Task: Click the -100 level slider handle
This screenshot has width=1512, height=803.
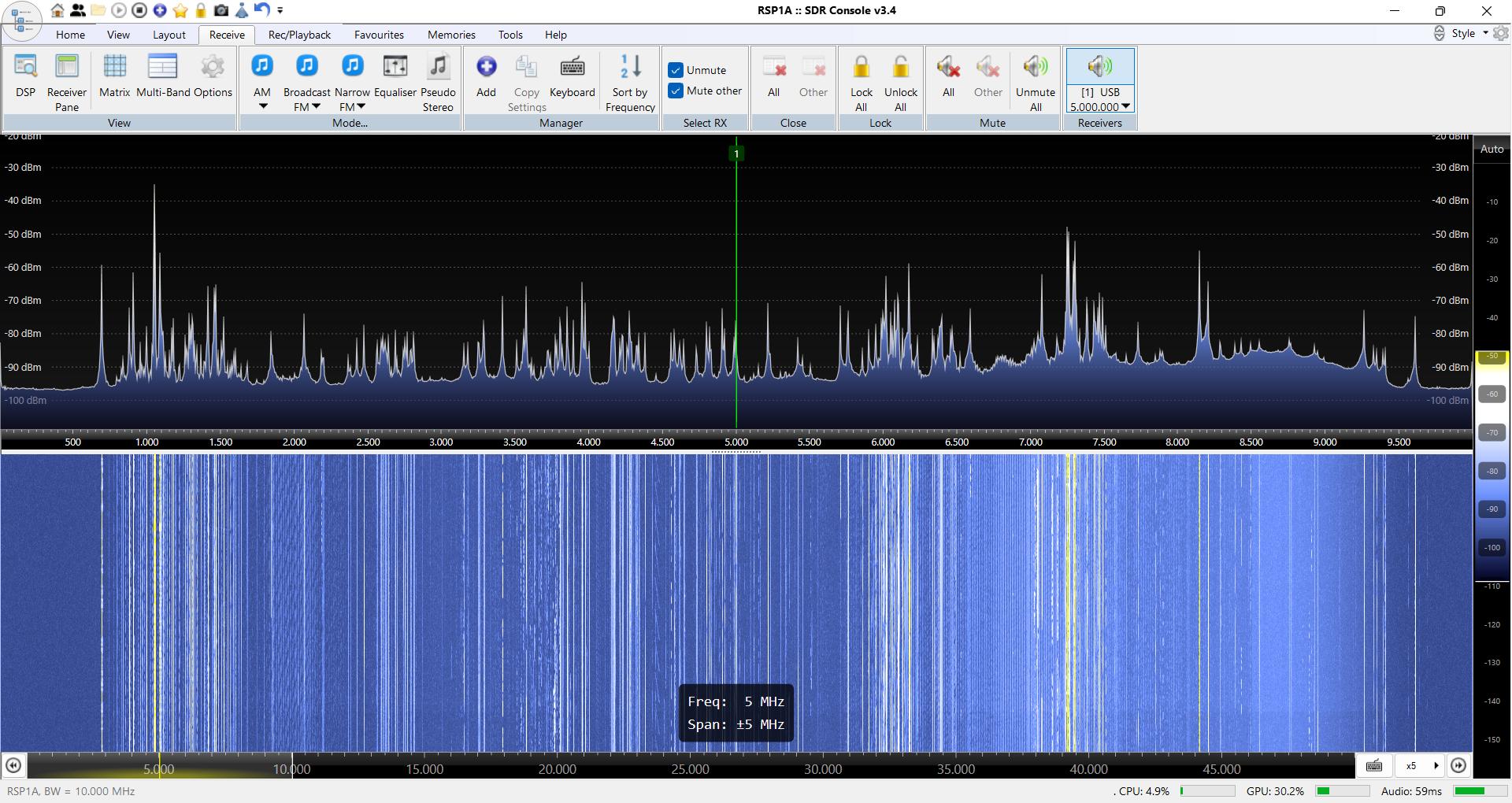Action: pos(1492,547)
